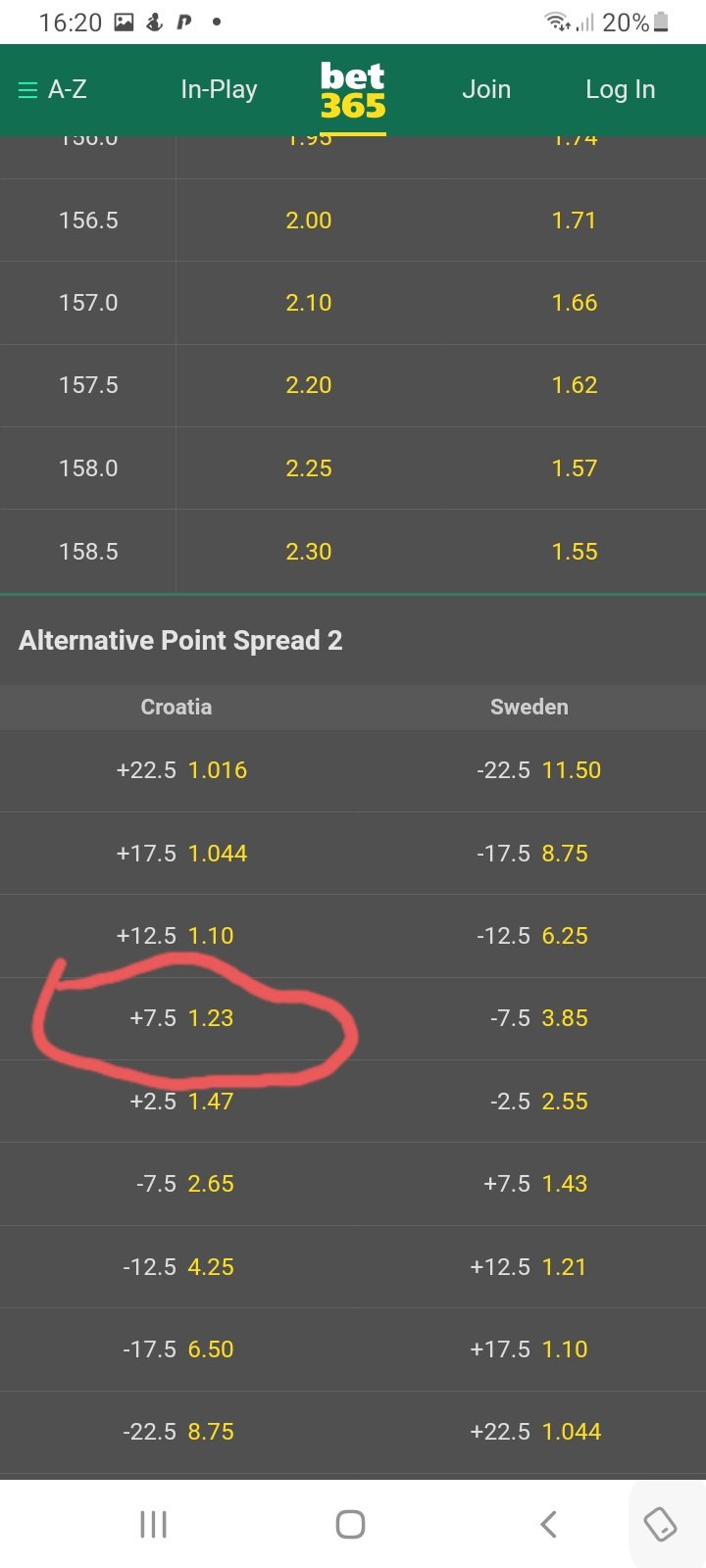The height and width of the screenshot is (1568, 706).
Task: Select Croatia -12.5 at odds 4.25
Action: [176, 1267]
